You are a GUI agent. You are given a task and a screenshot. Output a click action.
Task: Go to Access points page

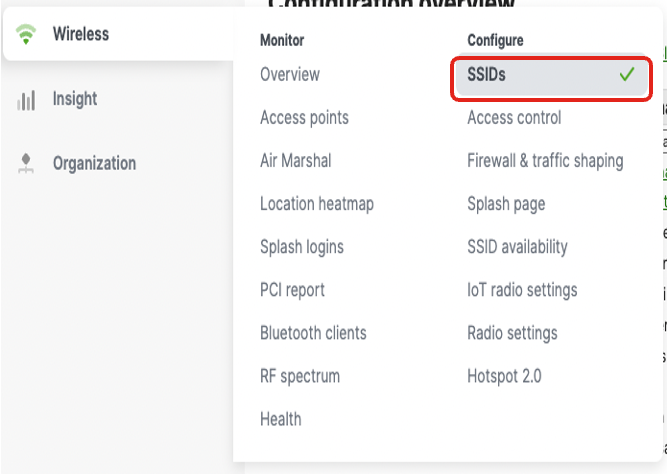[x=304, y=118]
